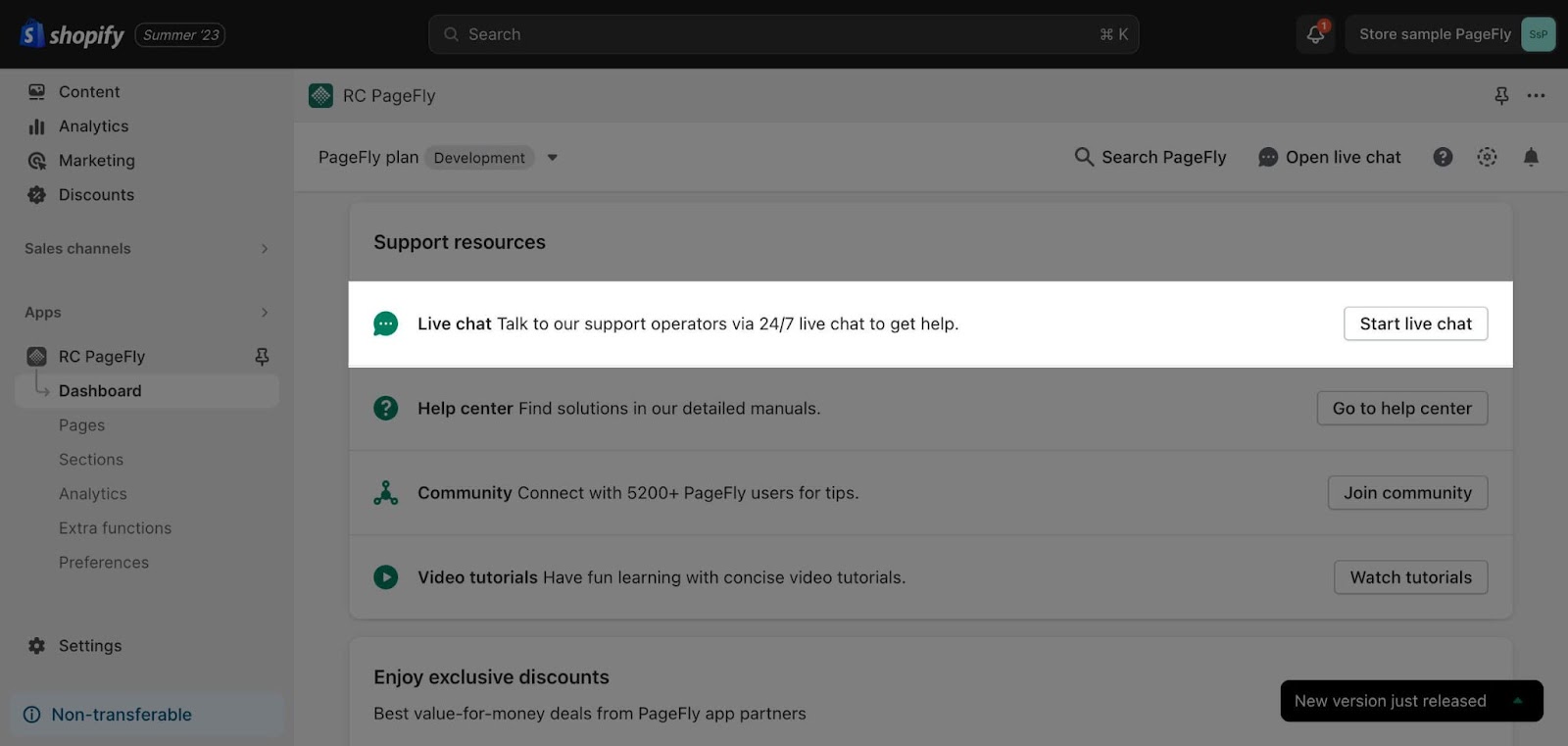Click the Video tutorials play icon
Screen dimensions: 1568x746
386,577
